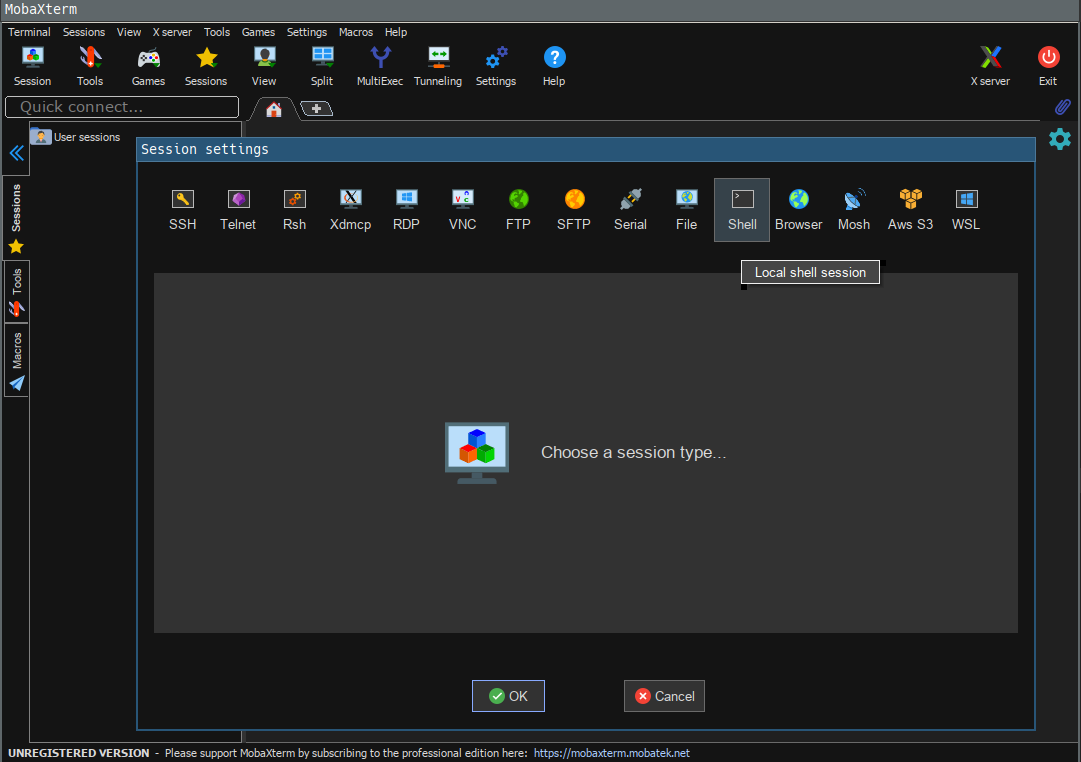Add a new tab with plus button
This screenshot has height=762, width=1081.
pyautogui.click(x=316, y=108)
